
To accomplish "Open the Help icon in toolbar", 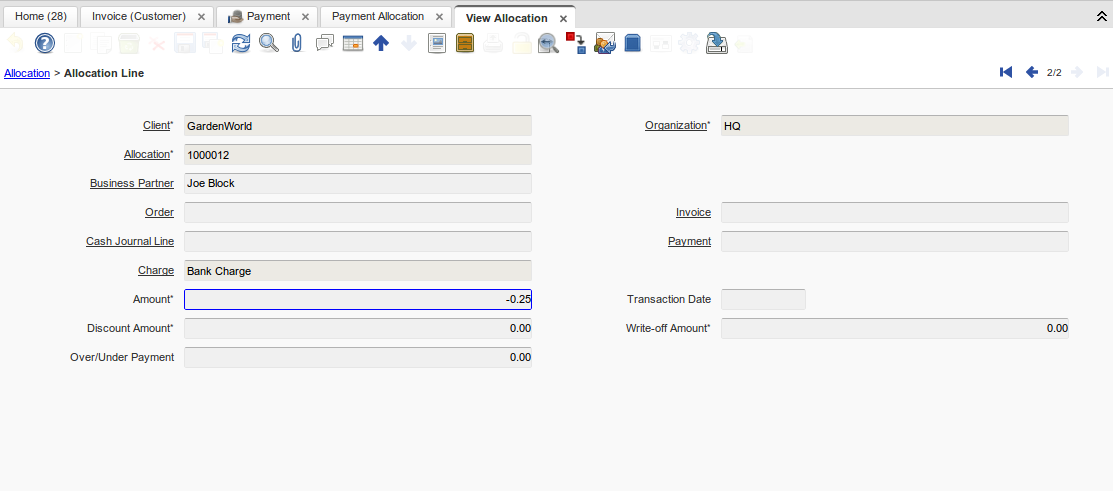I will pyautogui.click(x=44, y=43).
